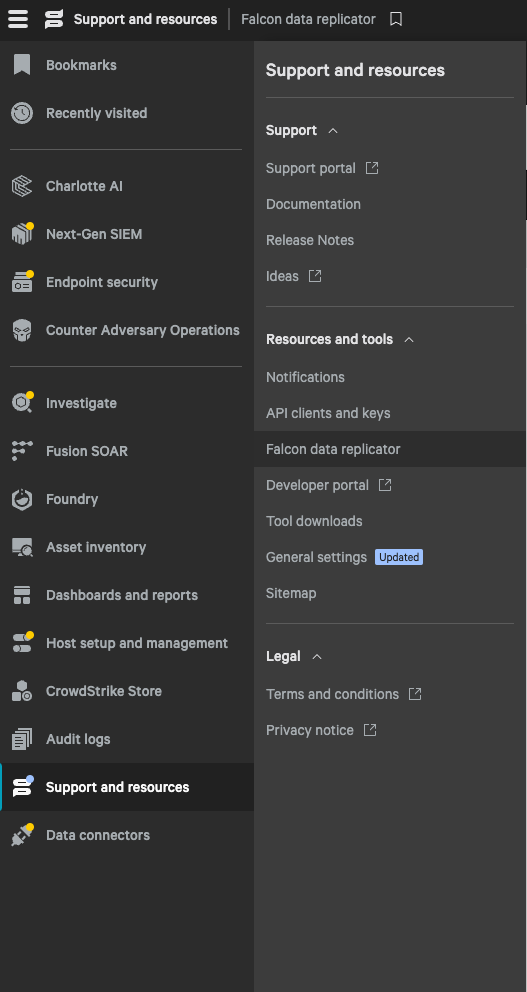Click Support and resources header title
The width and height of the screenshot is (527, 992).
click(x=146, y=20)
